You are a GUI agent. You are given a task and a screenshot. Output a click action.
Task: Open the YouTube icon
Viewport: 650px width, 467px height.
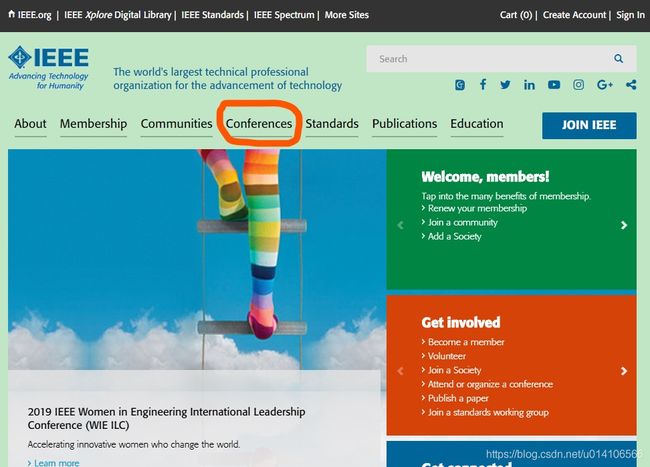(x=554, y=85)
